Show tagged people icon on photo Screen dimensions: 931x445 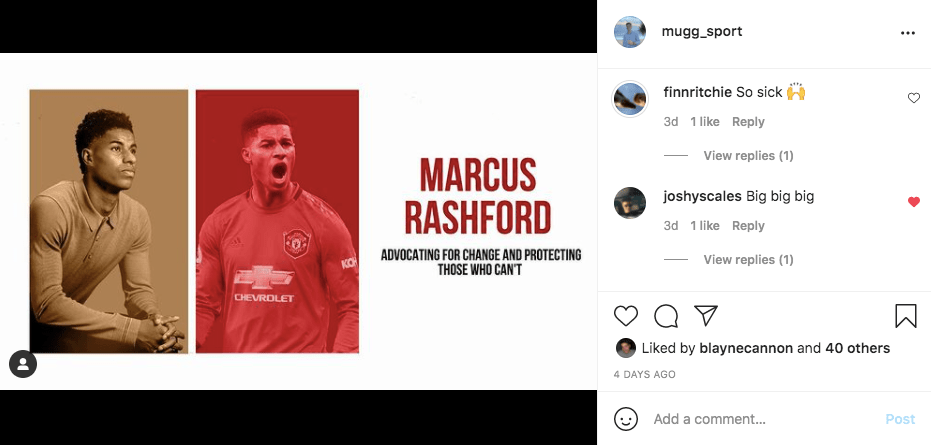tap(23, 364)
